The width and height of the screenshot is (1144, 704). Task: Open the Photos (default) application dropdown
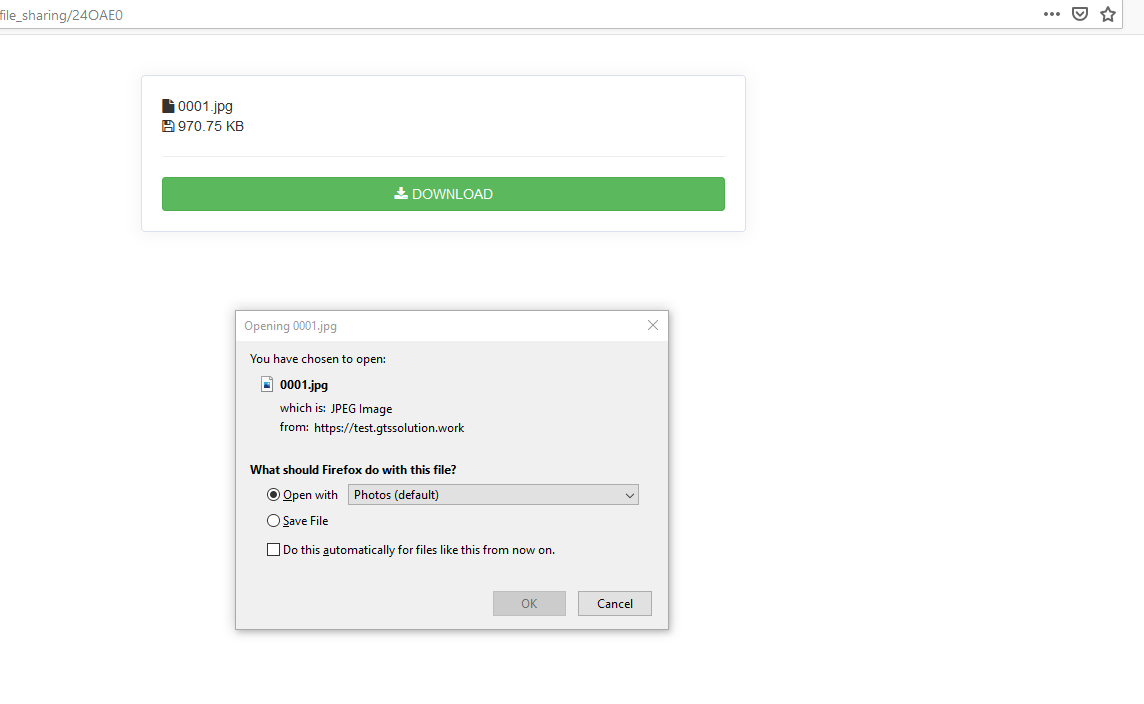(x=493, y=494)
